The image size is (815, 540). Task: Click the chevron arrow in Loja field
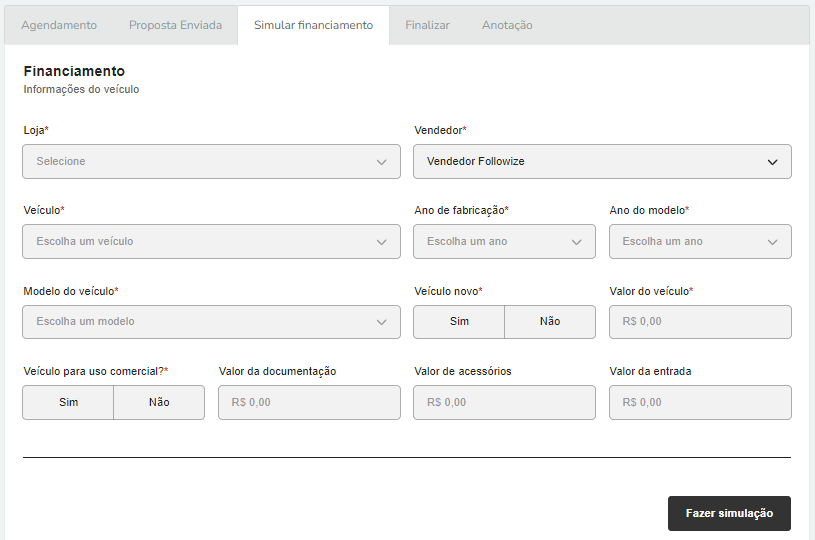tap(382, 162)
